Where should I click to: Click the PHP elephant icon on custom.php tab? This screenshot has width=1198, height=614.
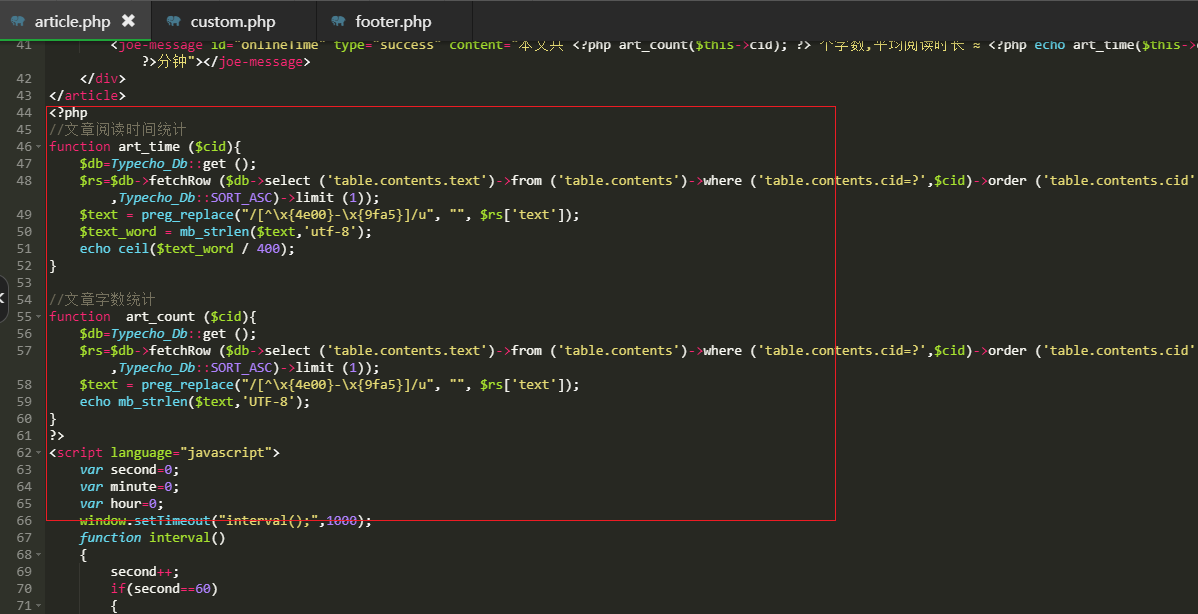[x=174, y=21]
